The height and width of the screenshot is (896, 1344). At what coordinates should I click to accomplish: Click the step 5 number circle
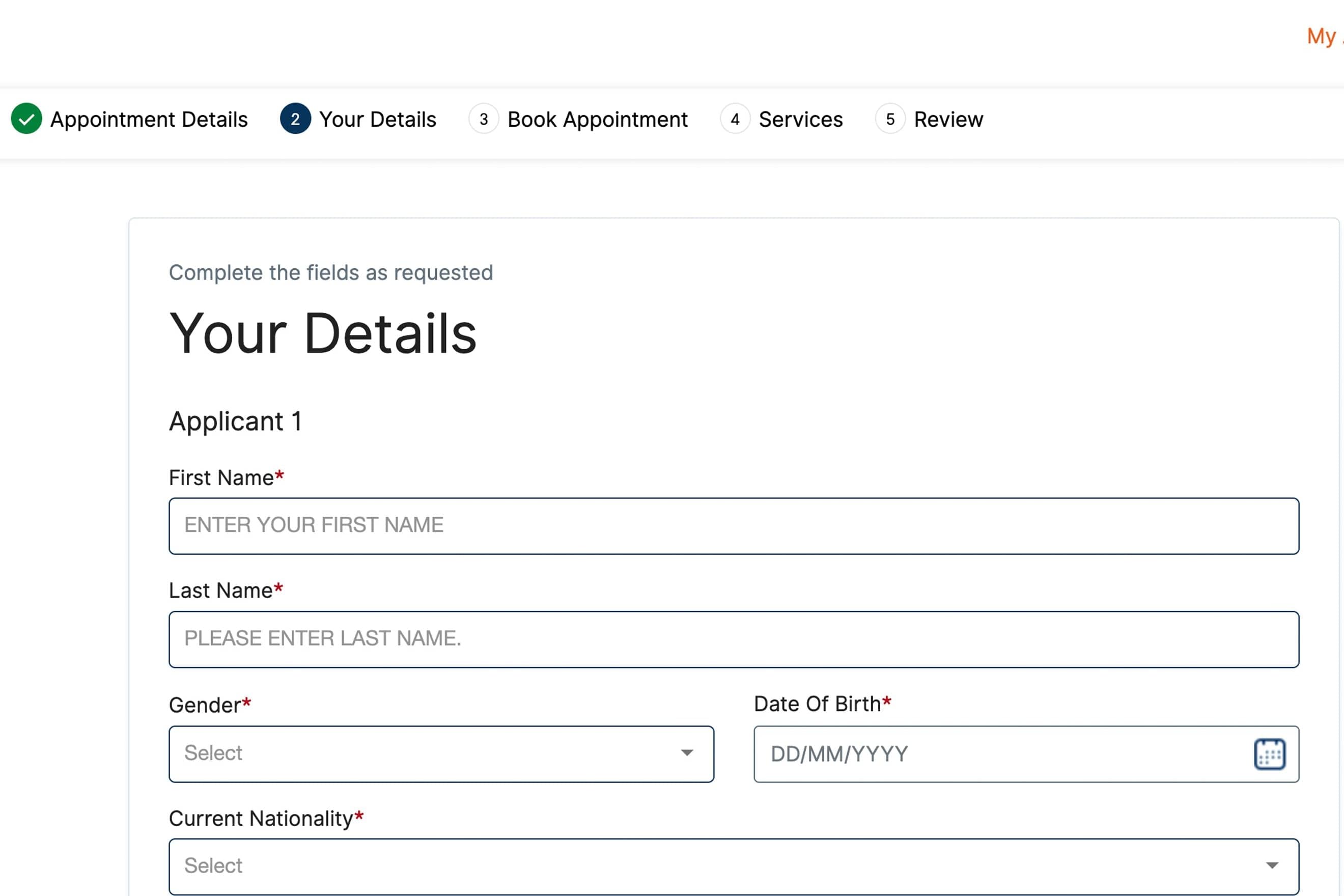point(890,119)
